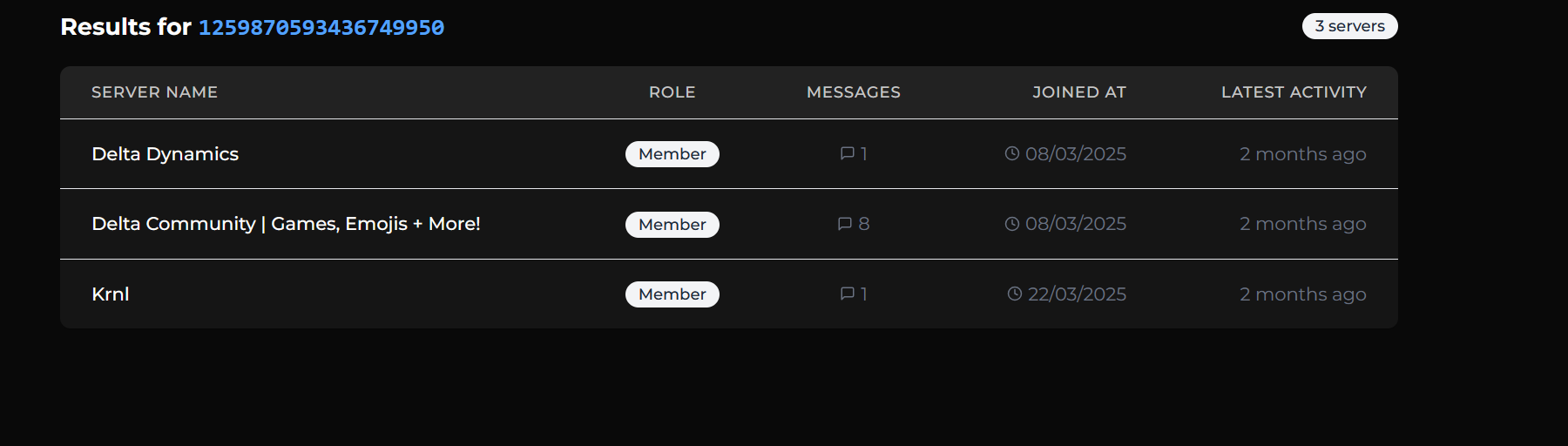Screen dimensions: 1568x446
Task: Click the message icon in Delta Community row
Action: click(844, 224)
